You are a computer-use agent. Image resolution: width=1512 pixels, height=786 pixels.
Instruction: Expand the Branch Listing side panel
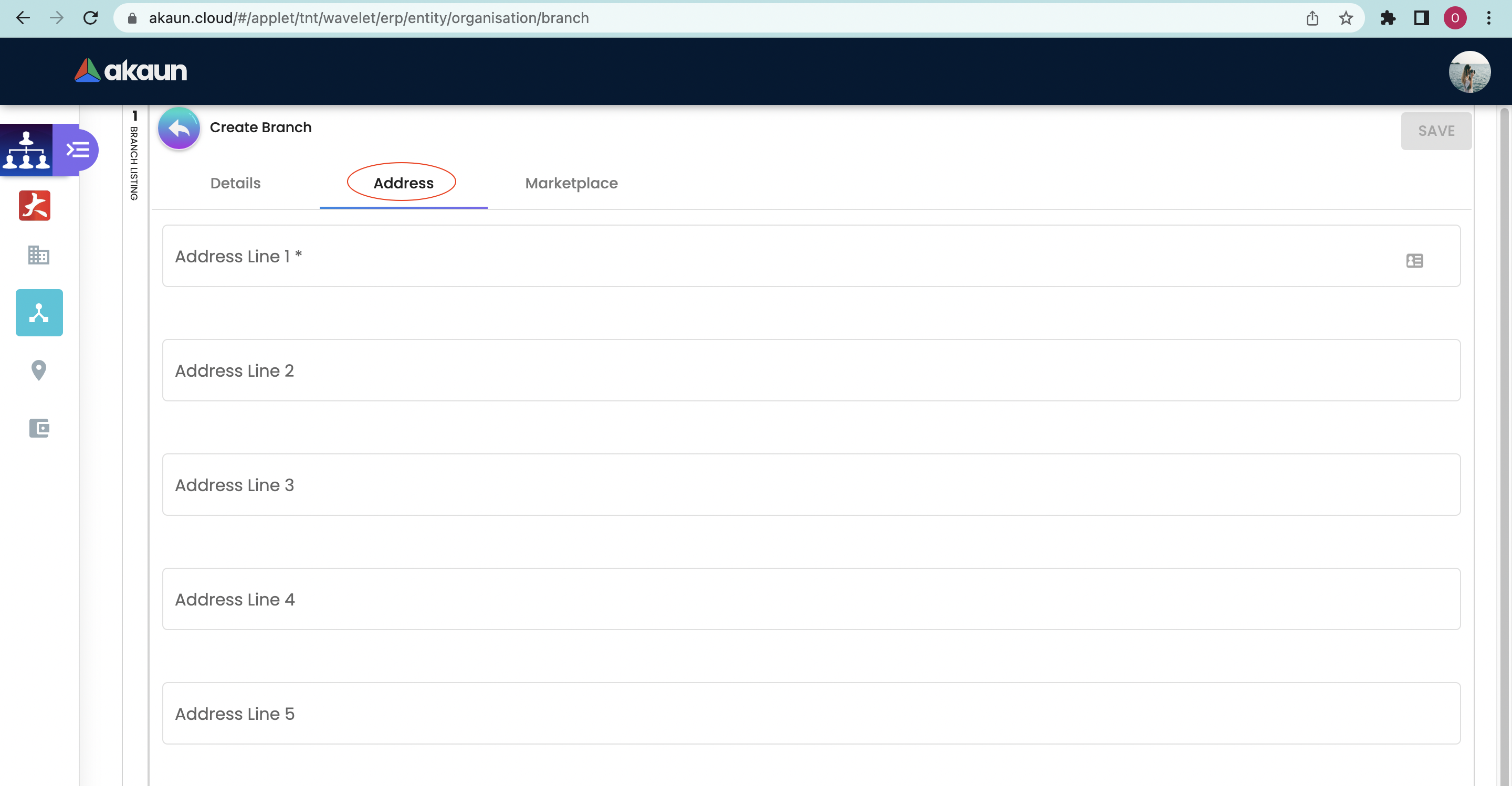point(134,158)
